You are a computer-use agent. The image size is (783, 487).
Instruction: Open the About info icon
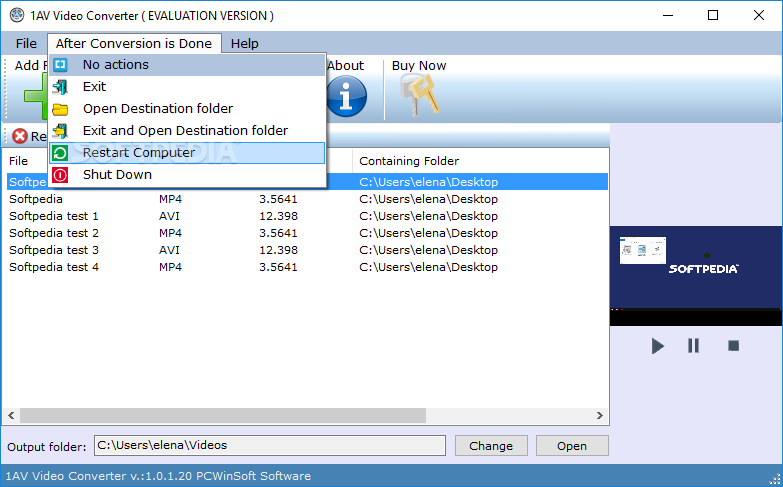pyautogui.click(x=346, y=96)
